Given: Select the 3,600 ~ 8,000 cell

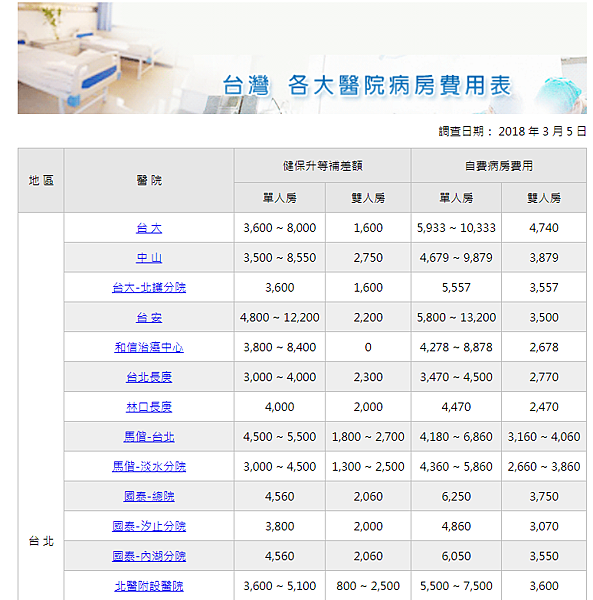Looking at the screenshot, I should tap(280, 228).
